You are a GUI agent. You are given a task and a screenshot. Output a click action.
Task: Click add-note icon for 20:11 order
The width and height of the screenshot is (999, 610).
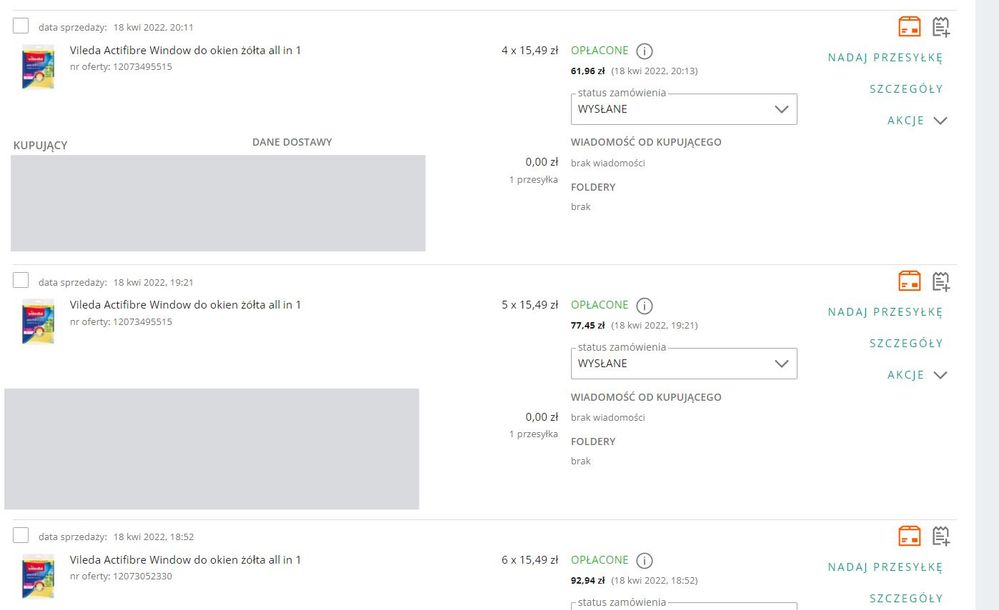point(941,27)
